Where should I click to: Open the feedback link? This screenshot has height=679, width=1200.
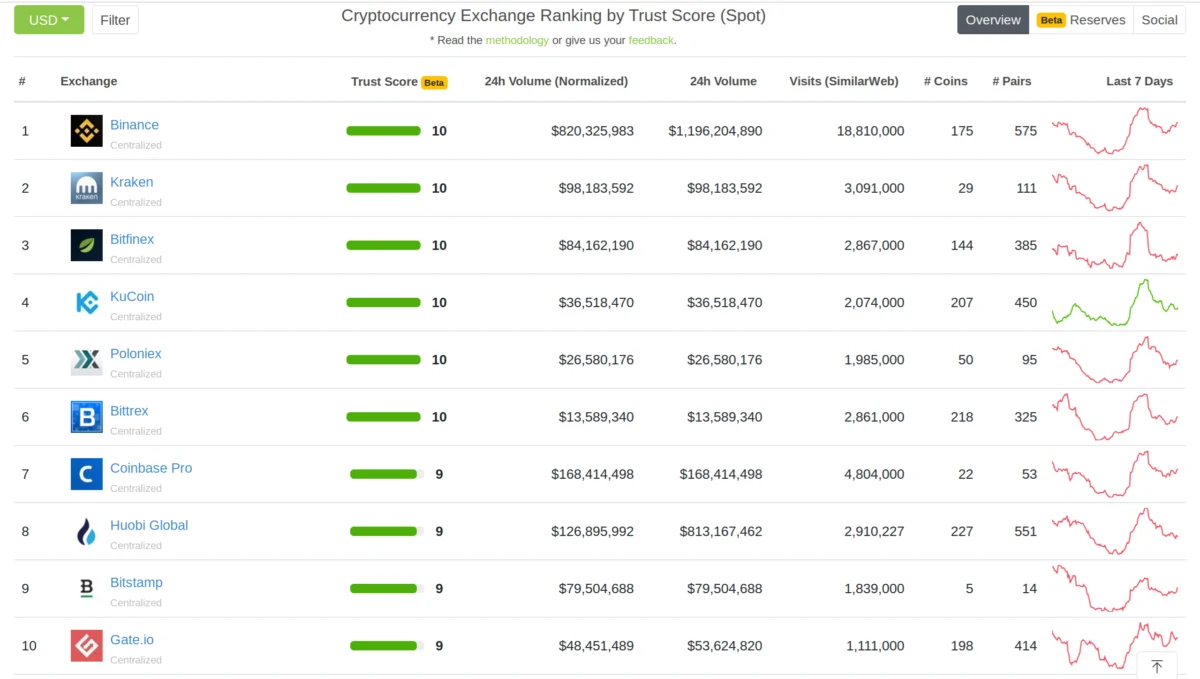click(651, 40)
